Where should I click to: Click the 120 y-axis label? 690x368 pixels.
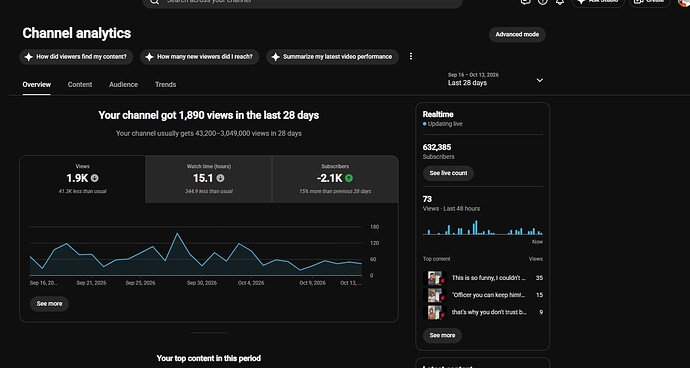tap(374, 243)
